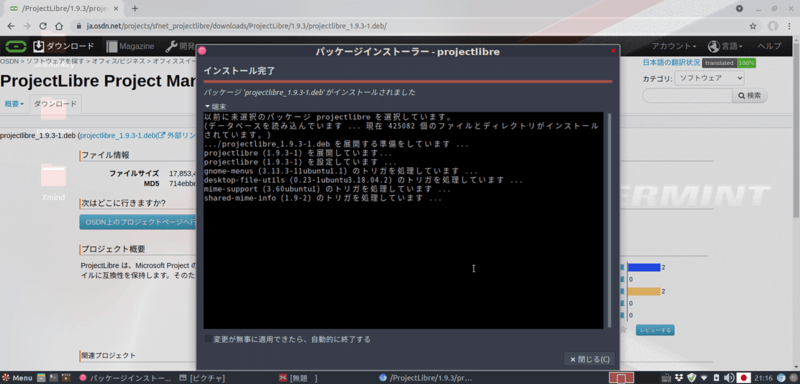Go to Chrome home page icon
This screenshot has width=800, height=384.
click(59, 26)
